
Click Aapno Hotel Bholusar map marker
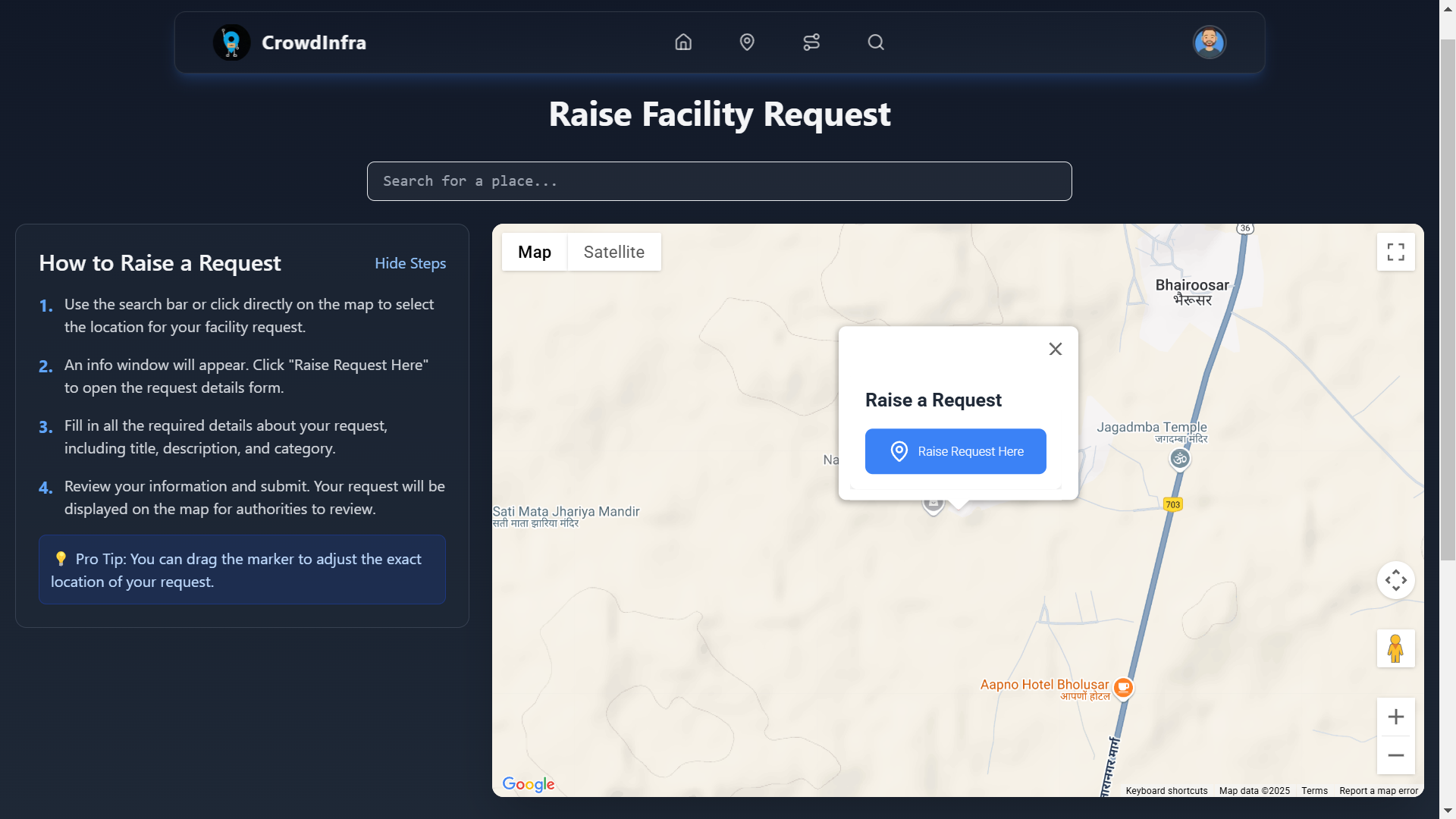click(x=1123, y=687)
